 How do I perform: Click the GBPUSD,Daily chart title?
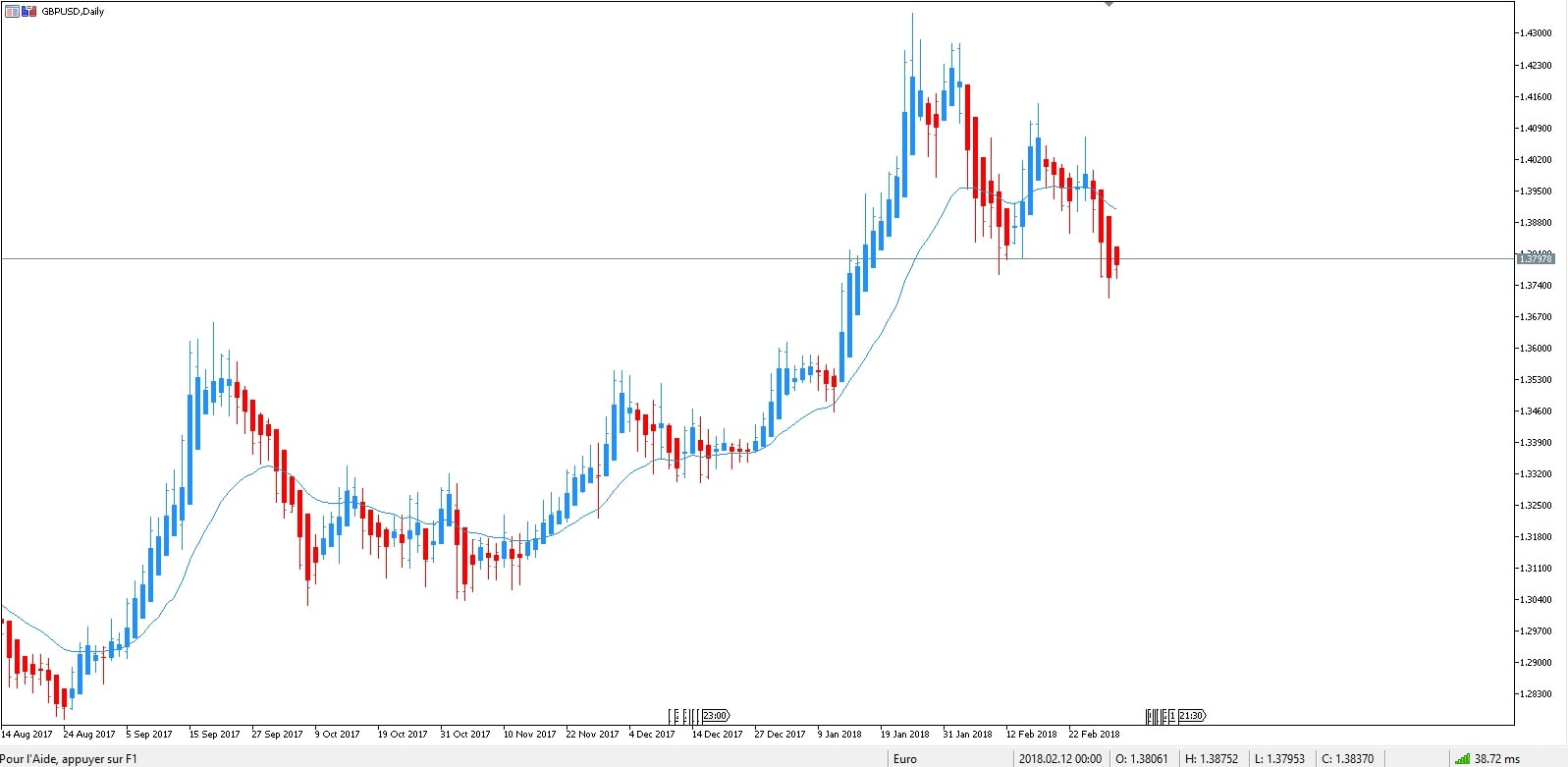click(73, 12)
